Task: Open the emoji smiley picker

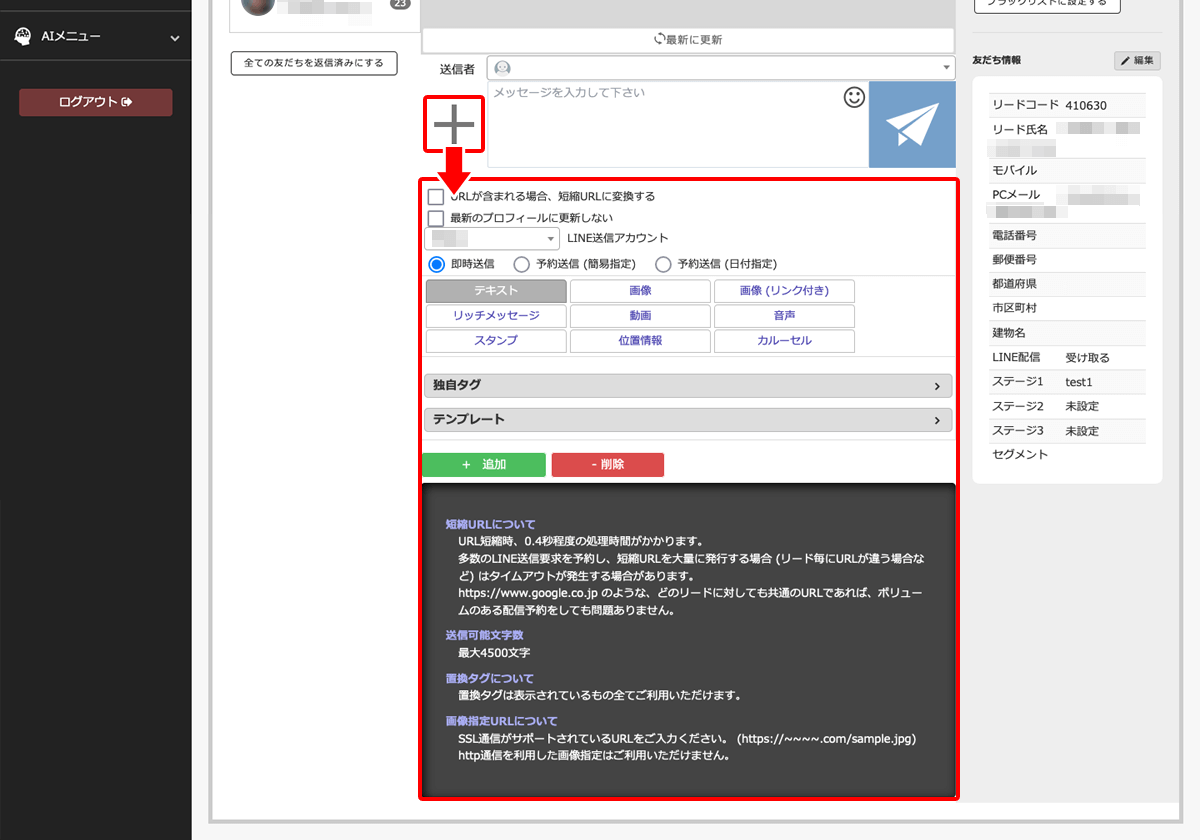Action: pos(854,98)
